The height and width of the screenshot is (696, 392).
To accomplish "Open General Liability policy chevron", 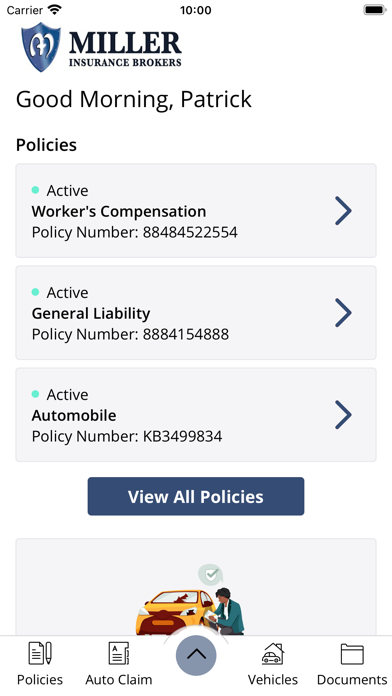I will 343,313.
